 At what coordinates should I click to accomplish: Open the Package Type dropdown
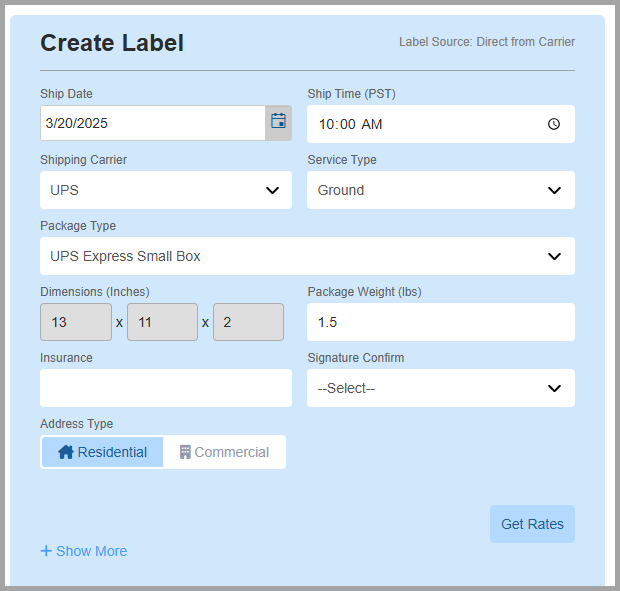point(307,256)
